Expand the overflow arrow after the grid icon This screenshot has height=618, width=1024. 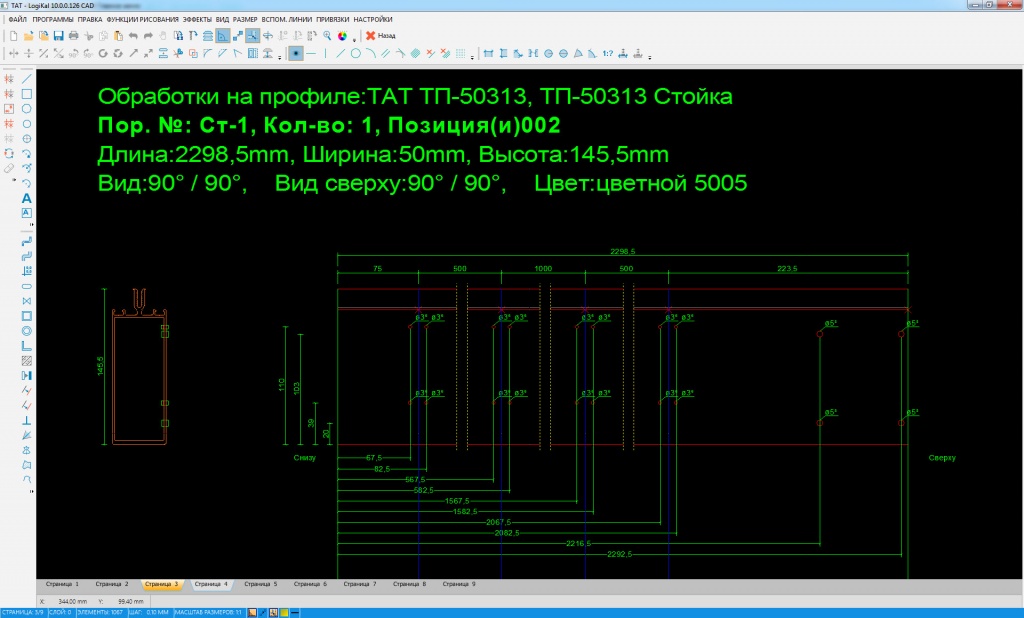point(472,57)
